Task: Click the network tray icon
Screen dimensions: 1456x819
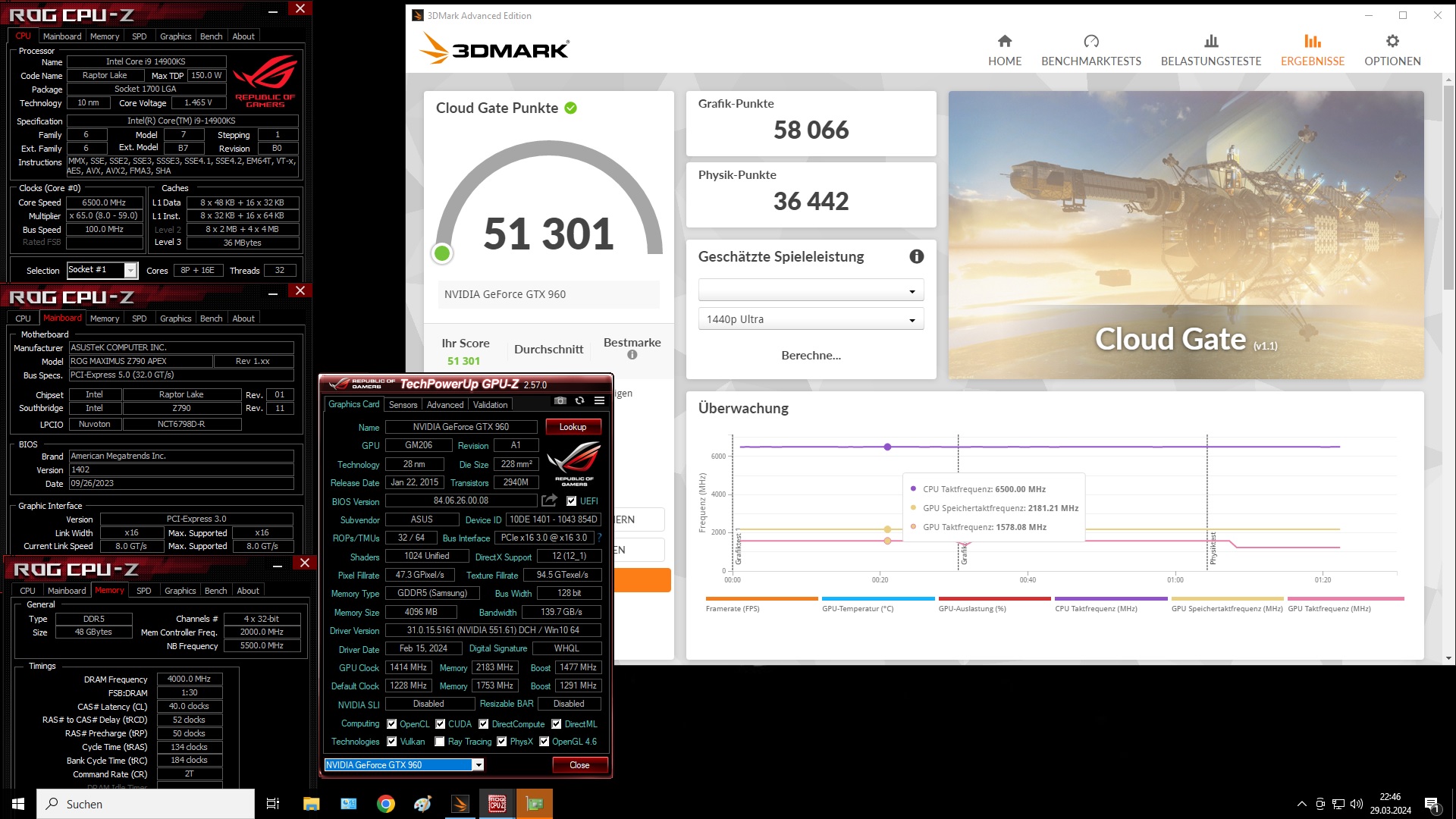Action: [x=1338, y=804]
